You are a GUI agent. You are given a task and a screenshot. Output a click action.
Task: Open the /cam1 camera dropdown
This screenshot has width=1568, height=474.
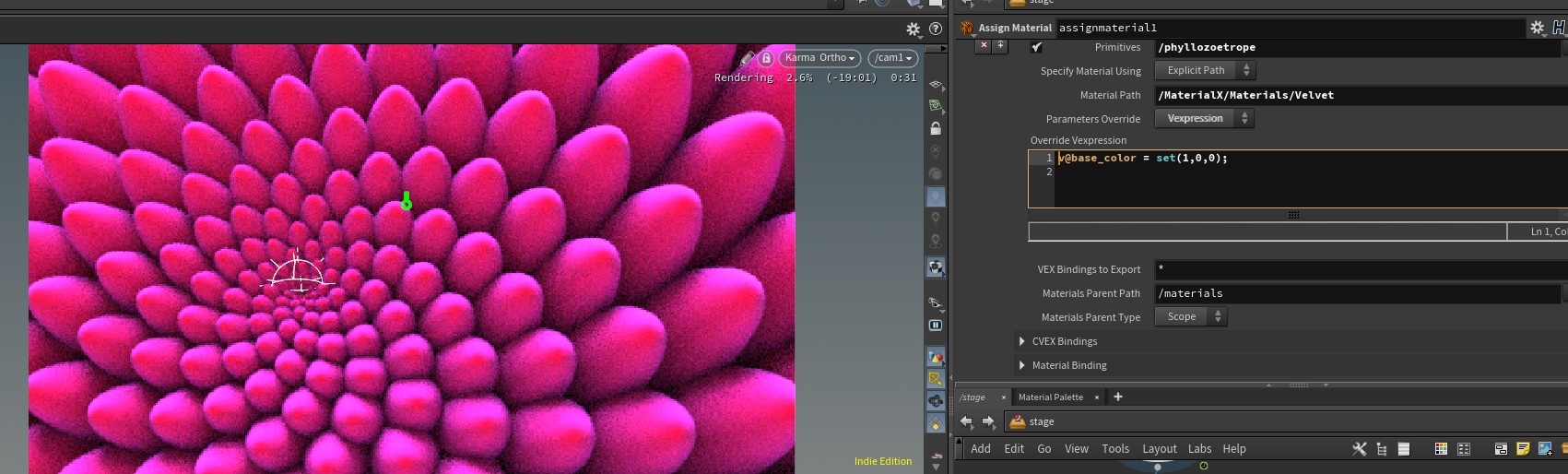coord(892,58)
